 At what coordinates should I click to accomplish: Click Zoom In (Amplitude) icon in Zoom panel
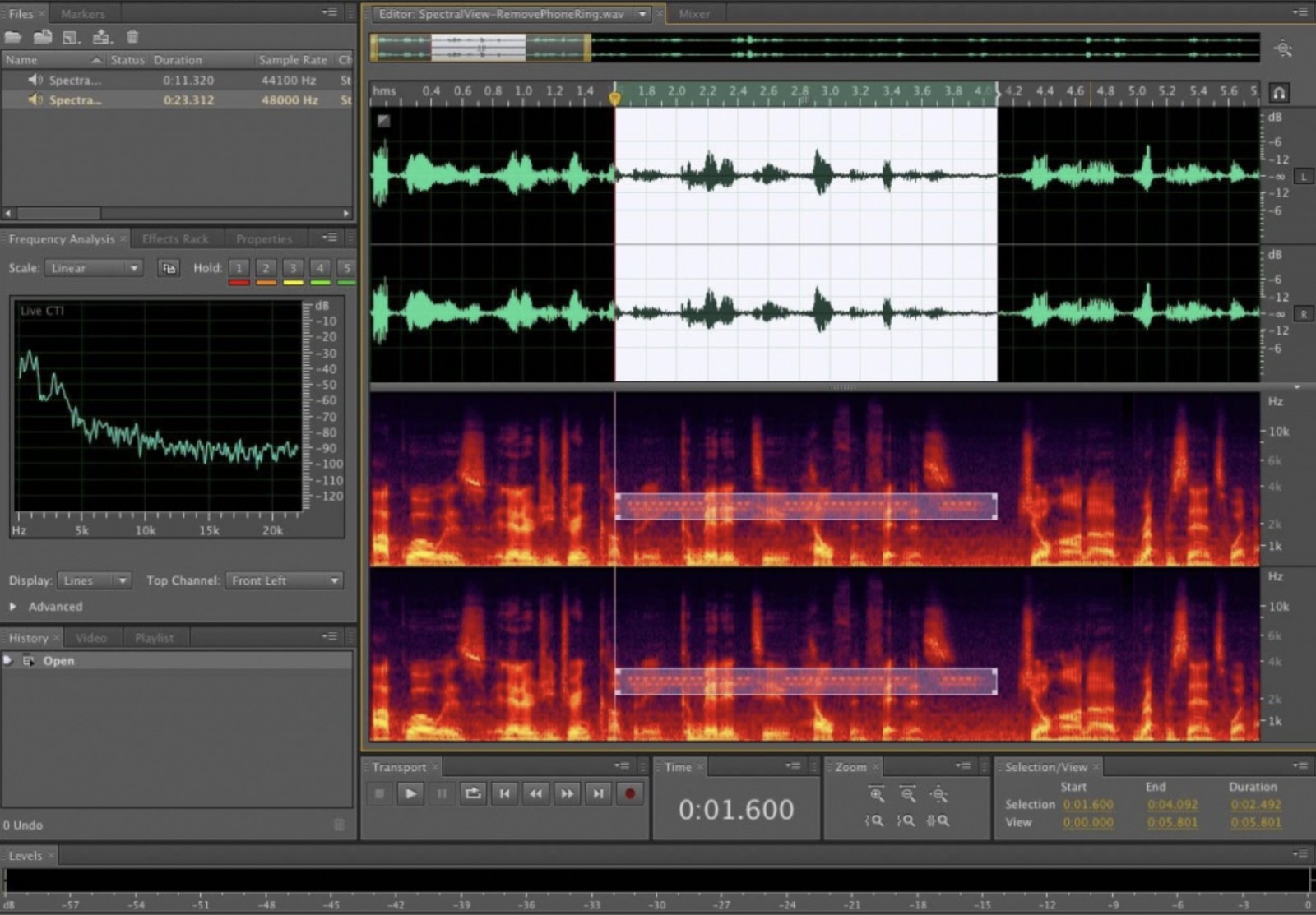click(877, 794)
